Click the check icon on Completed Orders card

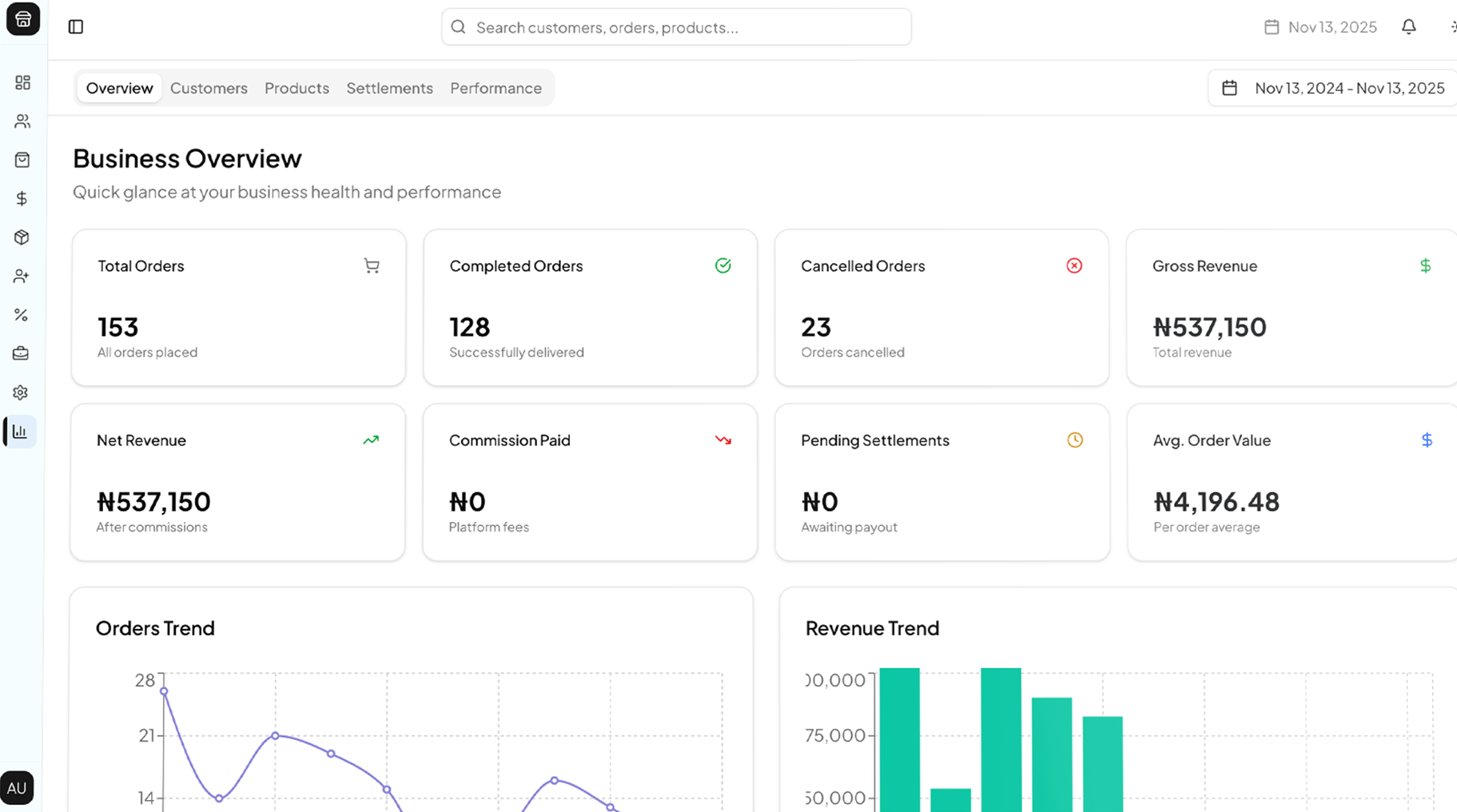pyautogui.click(x=723, y=265)
